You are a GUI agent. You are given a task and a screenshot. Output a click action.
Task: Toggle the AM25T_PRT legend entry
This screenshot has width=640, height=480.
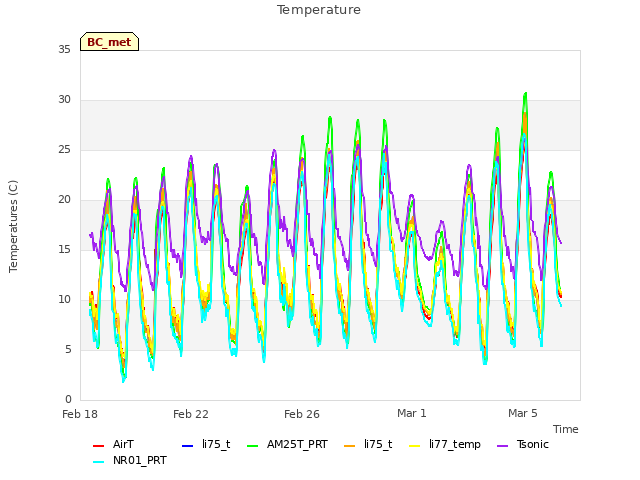pyautogui.click(x=287, y=444)
